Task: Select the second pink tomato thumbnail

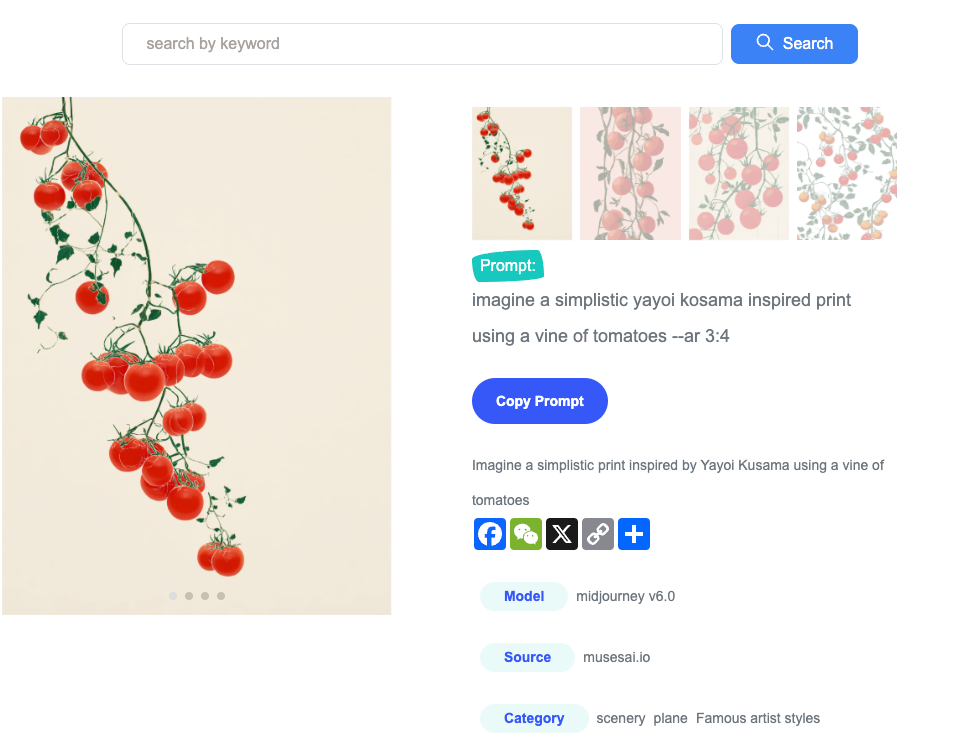Action: (x=630, y=173)
